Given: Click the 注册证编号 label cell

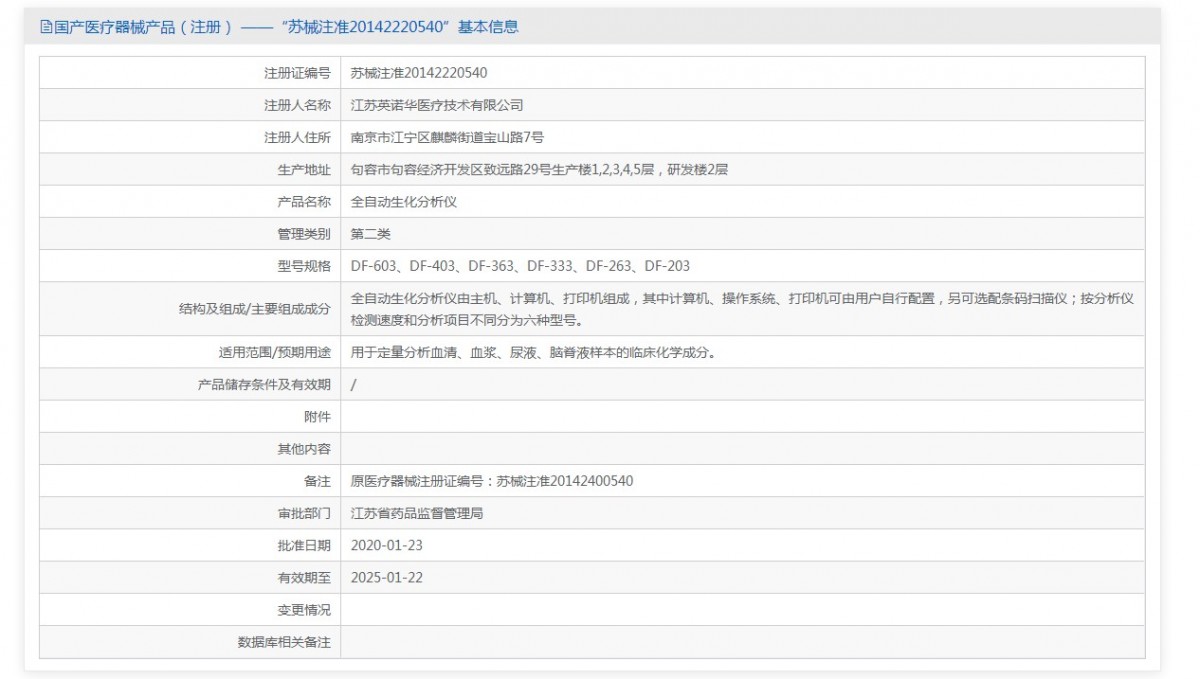Looking at the screenshot, I should point(190,73).
